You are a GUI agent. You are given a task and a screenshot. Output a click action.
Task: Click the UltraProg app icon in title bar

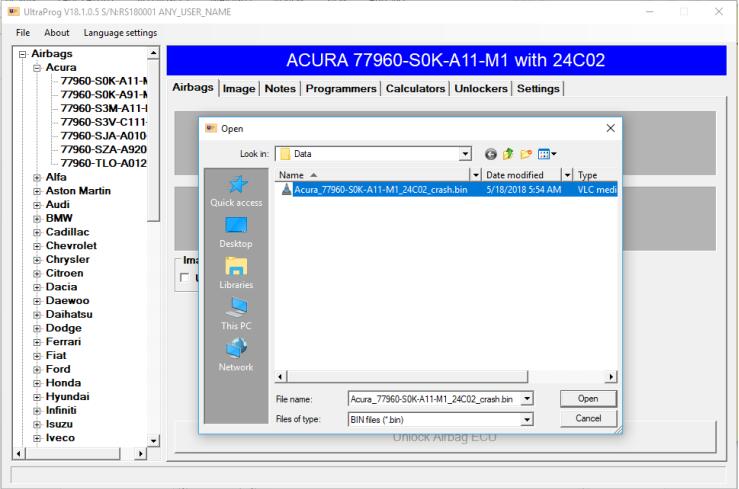click(x=13, y=11)
